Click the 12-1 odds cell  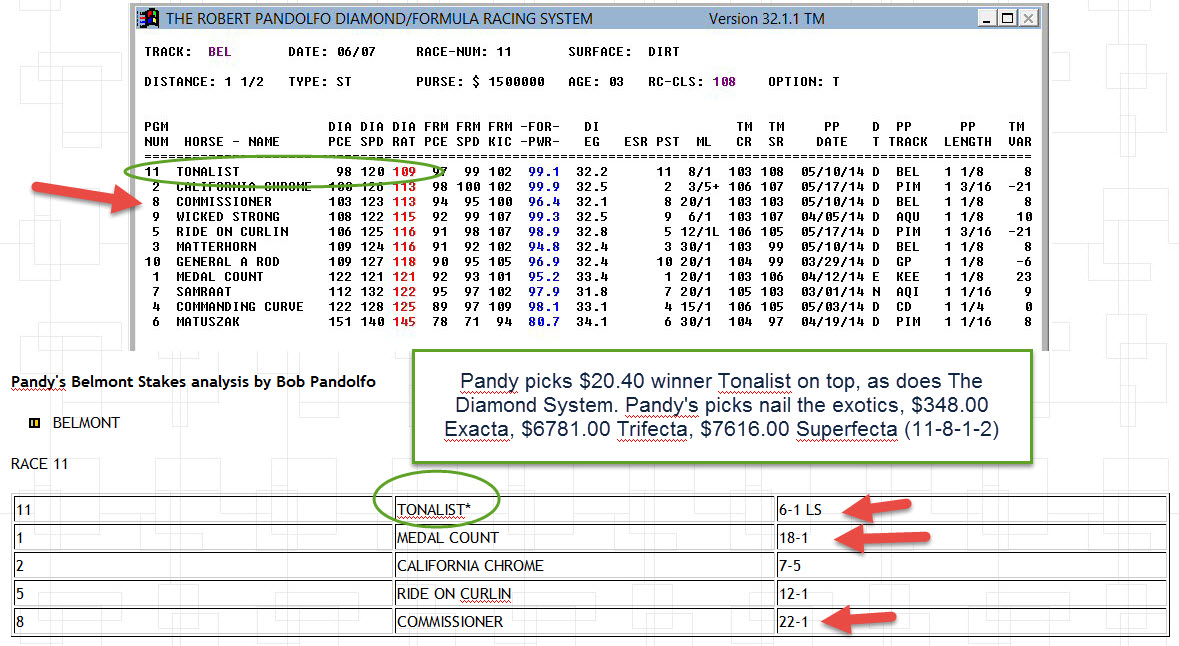coord(971,593)
